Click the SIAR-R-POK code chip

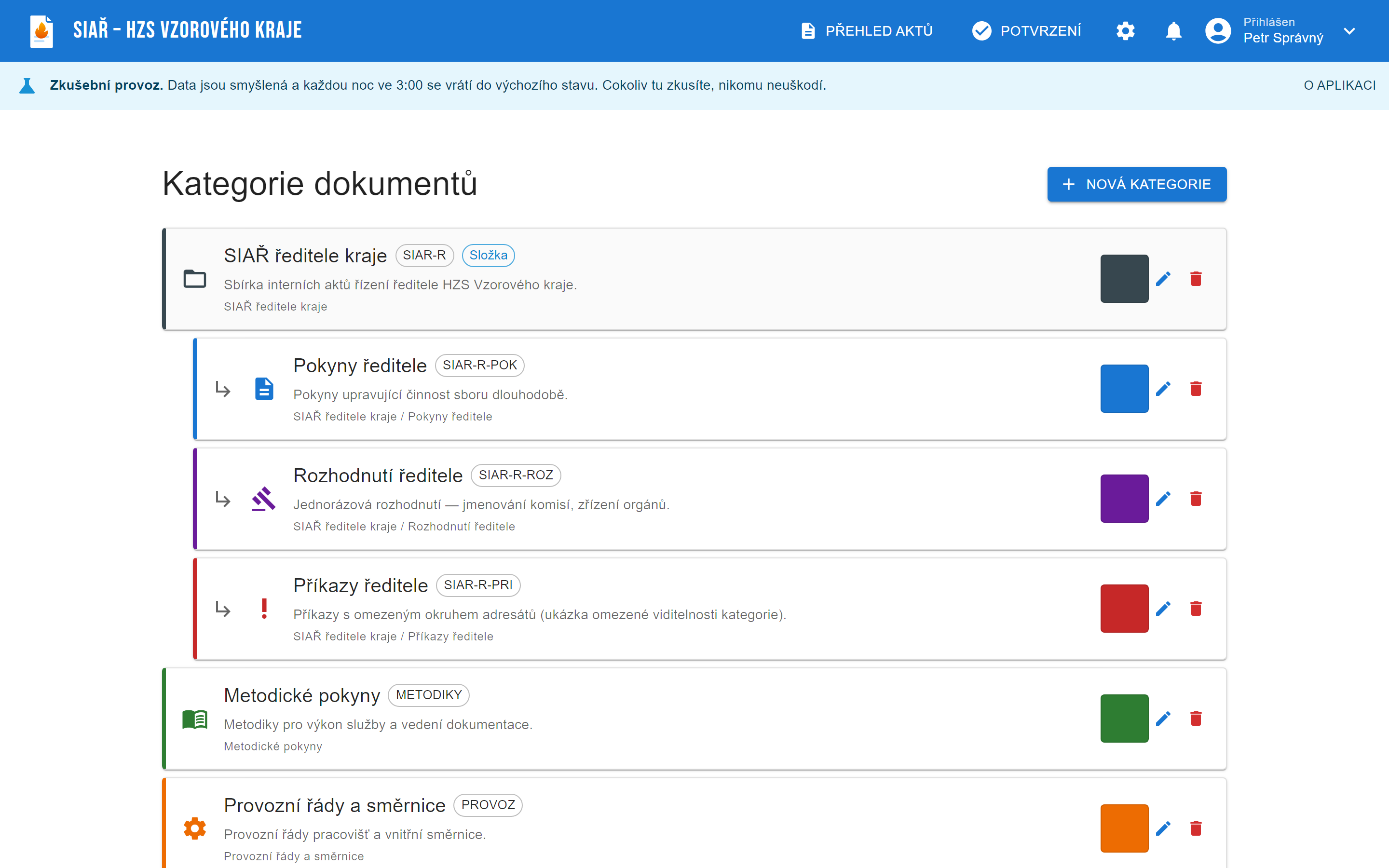[x=479, y=365]
